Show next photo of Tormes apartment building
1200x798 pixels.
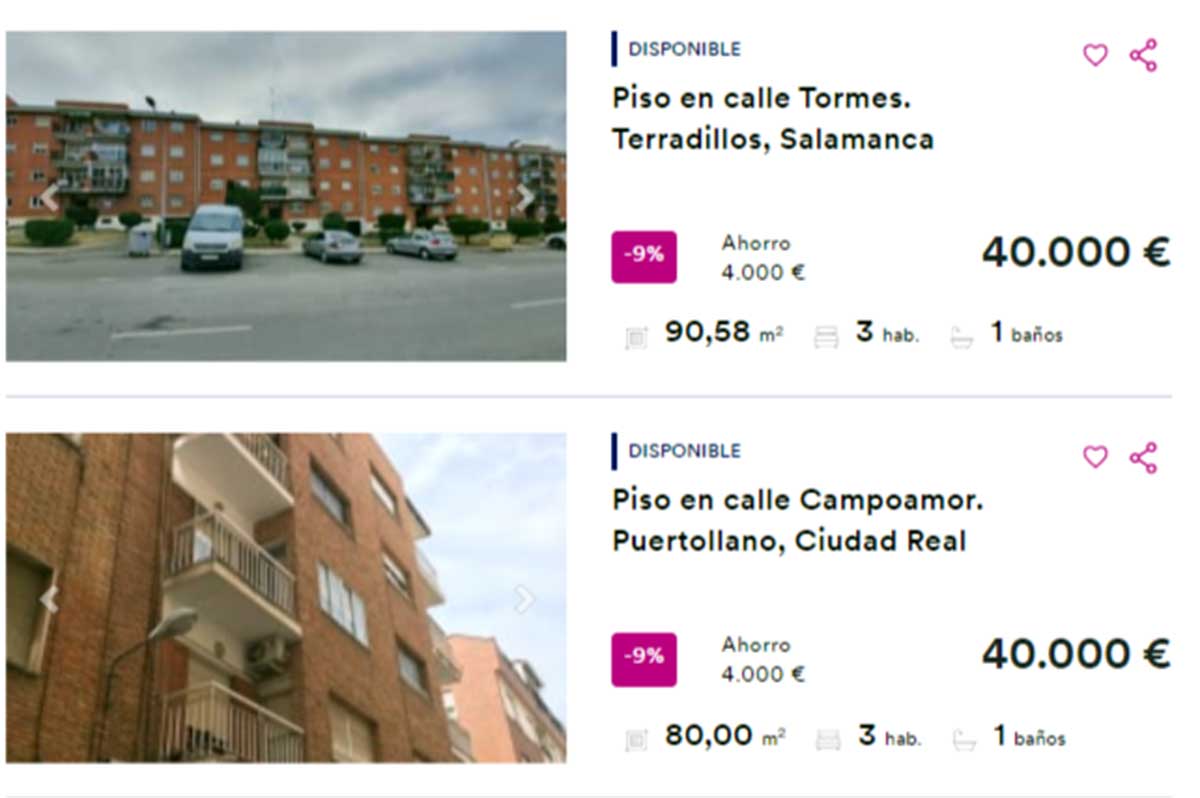point(525,197)
